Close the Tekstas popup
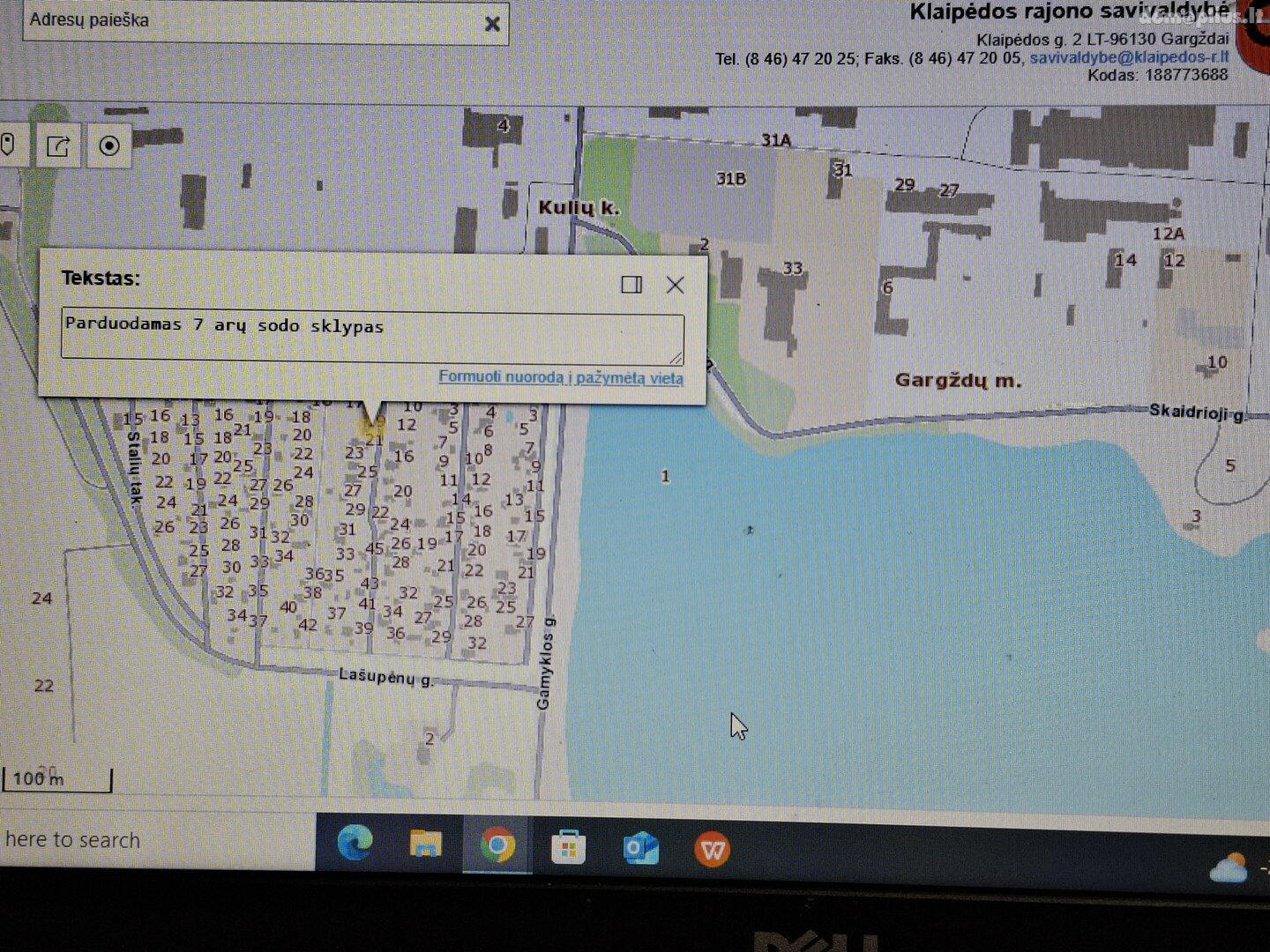 tap(676, 285)
